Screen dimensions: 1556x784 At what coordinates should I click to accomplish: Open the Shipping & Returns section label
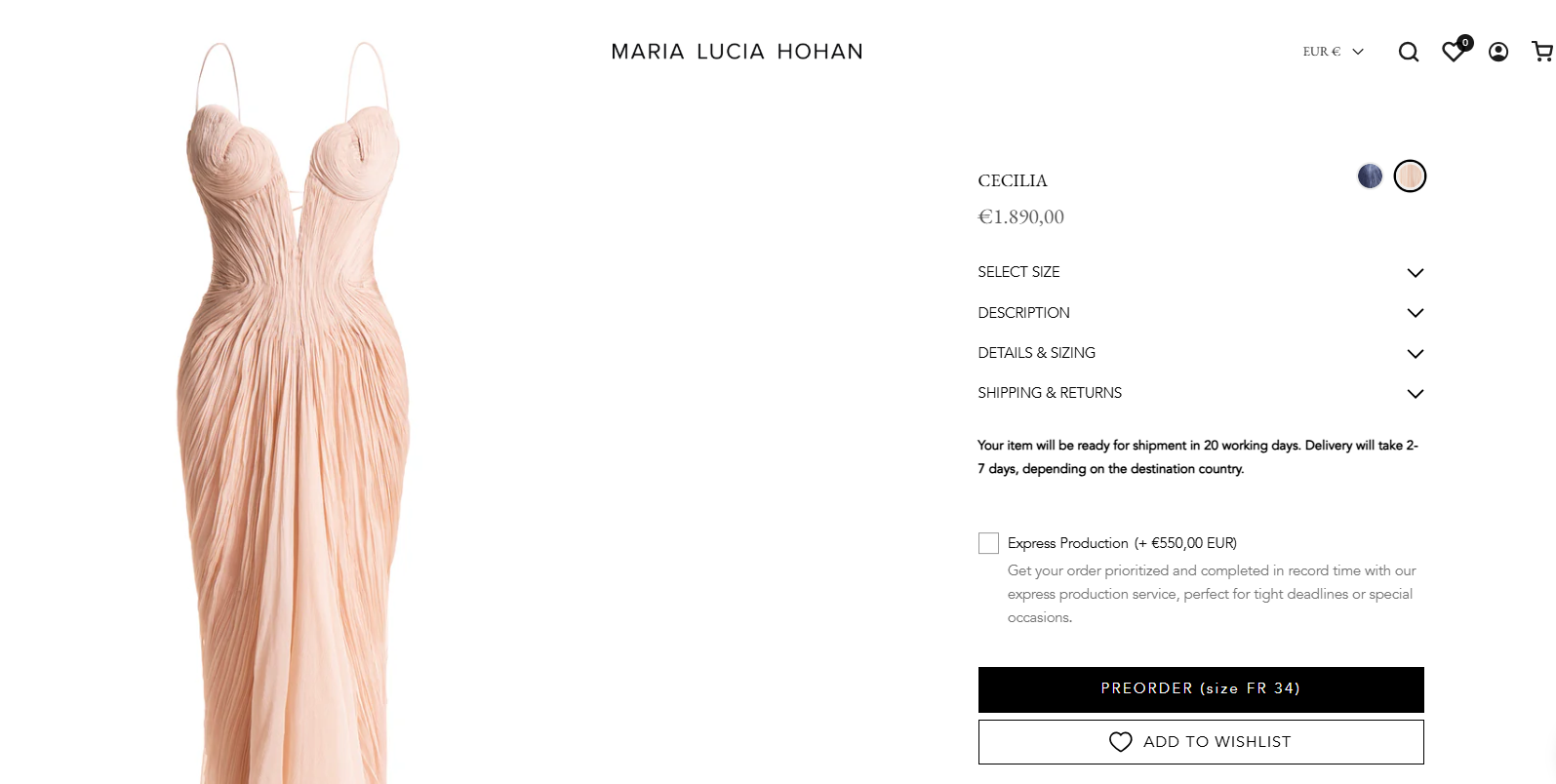[1050, 393]
